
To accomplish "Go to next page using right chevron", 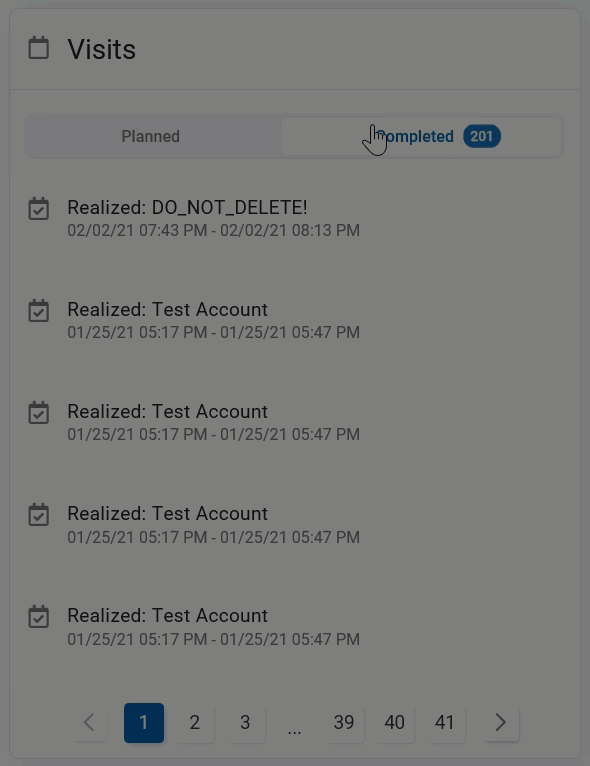I will tap(500, 723).
